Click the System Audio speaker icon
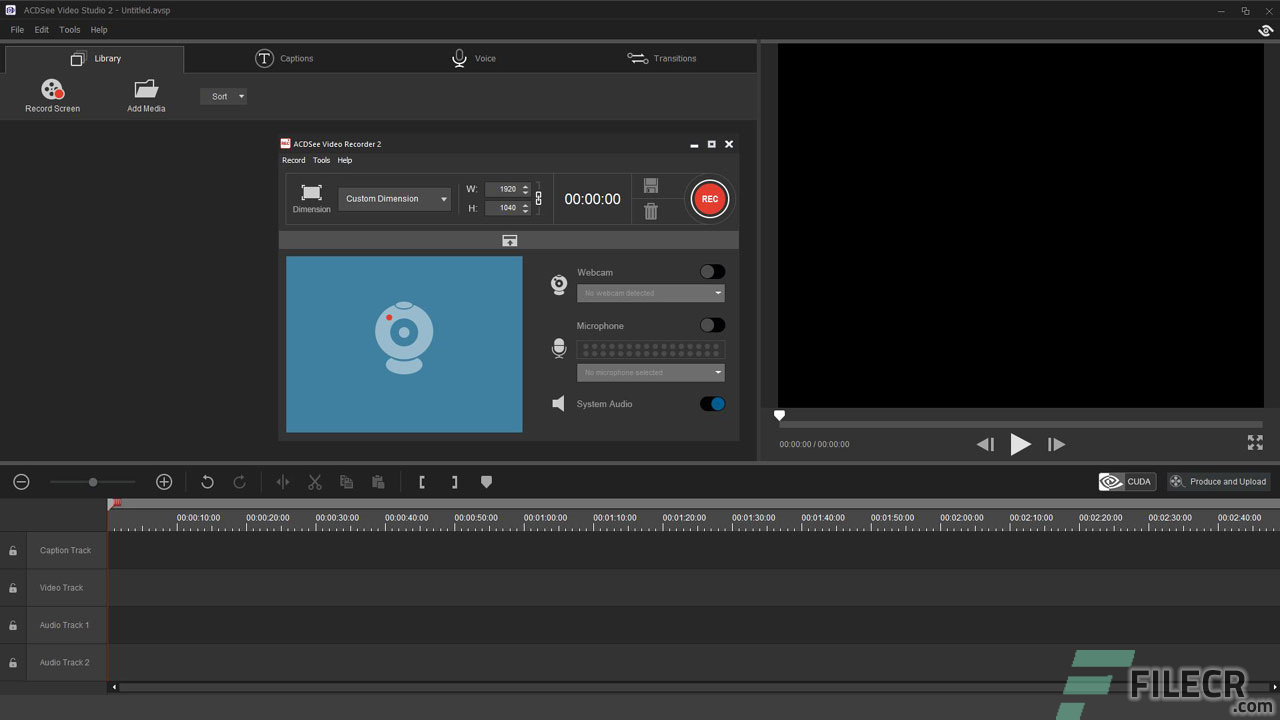Viewport: 1280px width, 720px height. point(559,404)
